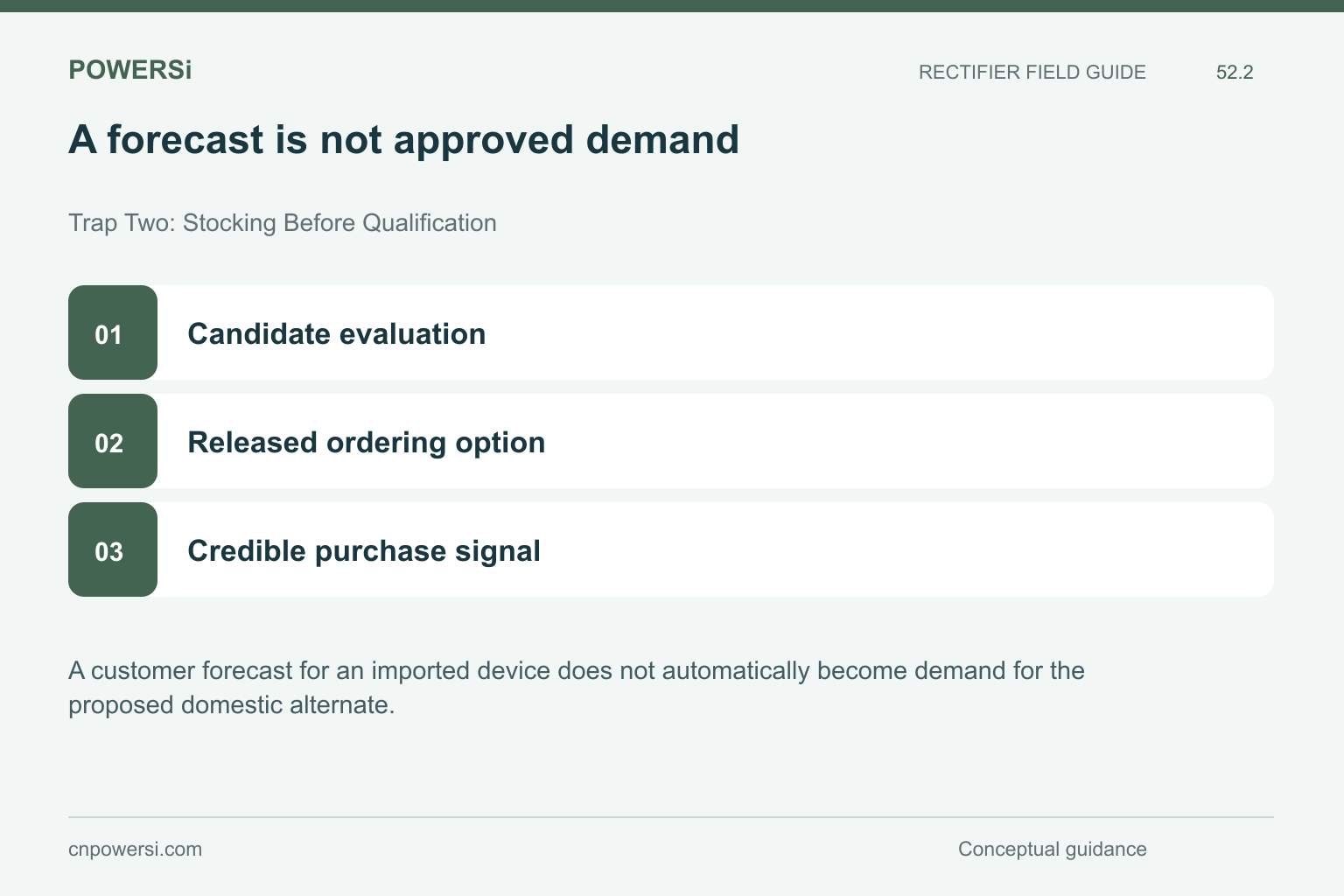Image resolution: width=1344 pixels, height=896 pixels.
Task: Click the page number 52.2
Action: (x=1235, y=73)
